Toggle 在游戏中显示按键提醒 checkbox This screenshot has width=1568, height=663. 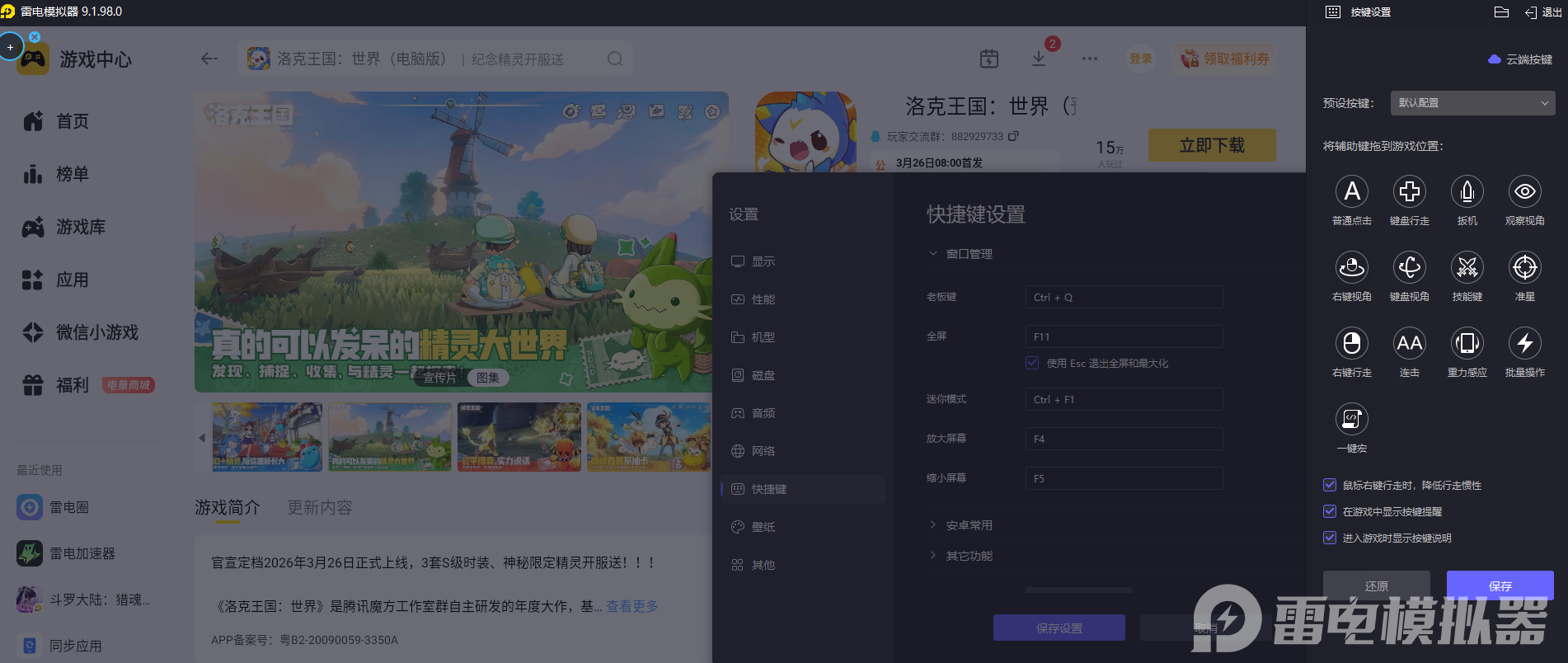1330,511
